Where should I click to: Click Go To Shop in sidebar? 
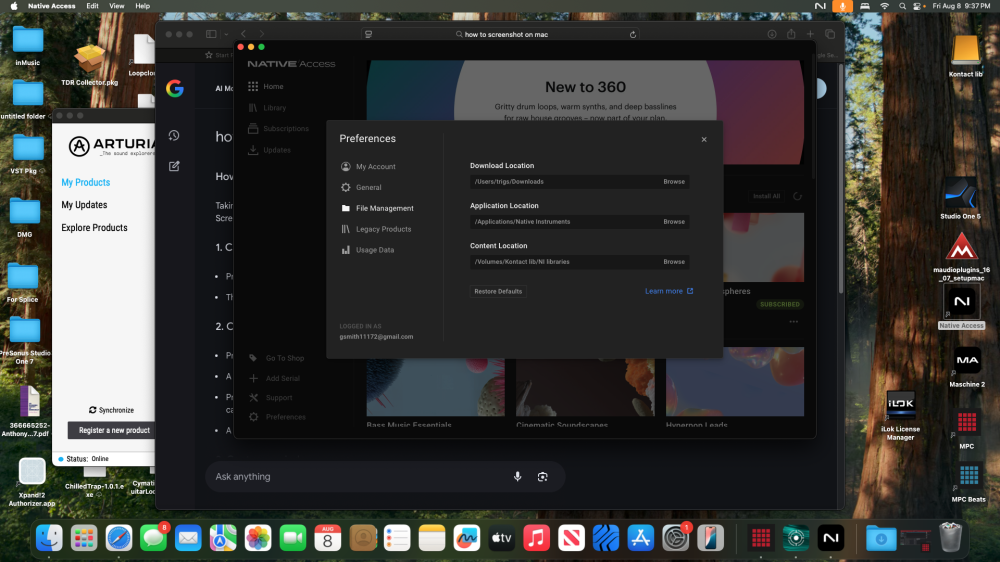[277, 359]
